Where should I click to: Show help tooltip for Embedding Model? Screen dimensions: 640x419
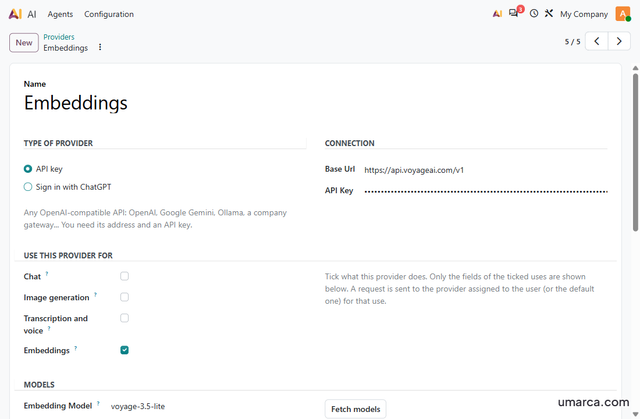(x=98, y=403)
